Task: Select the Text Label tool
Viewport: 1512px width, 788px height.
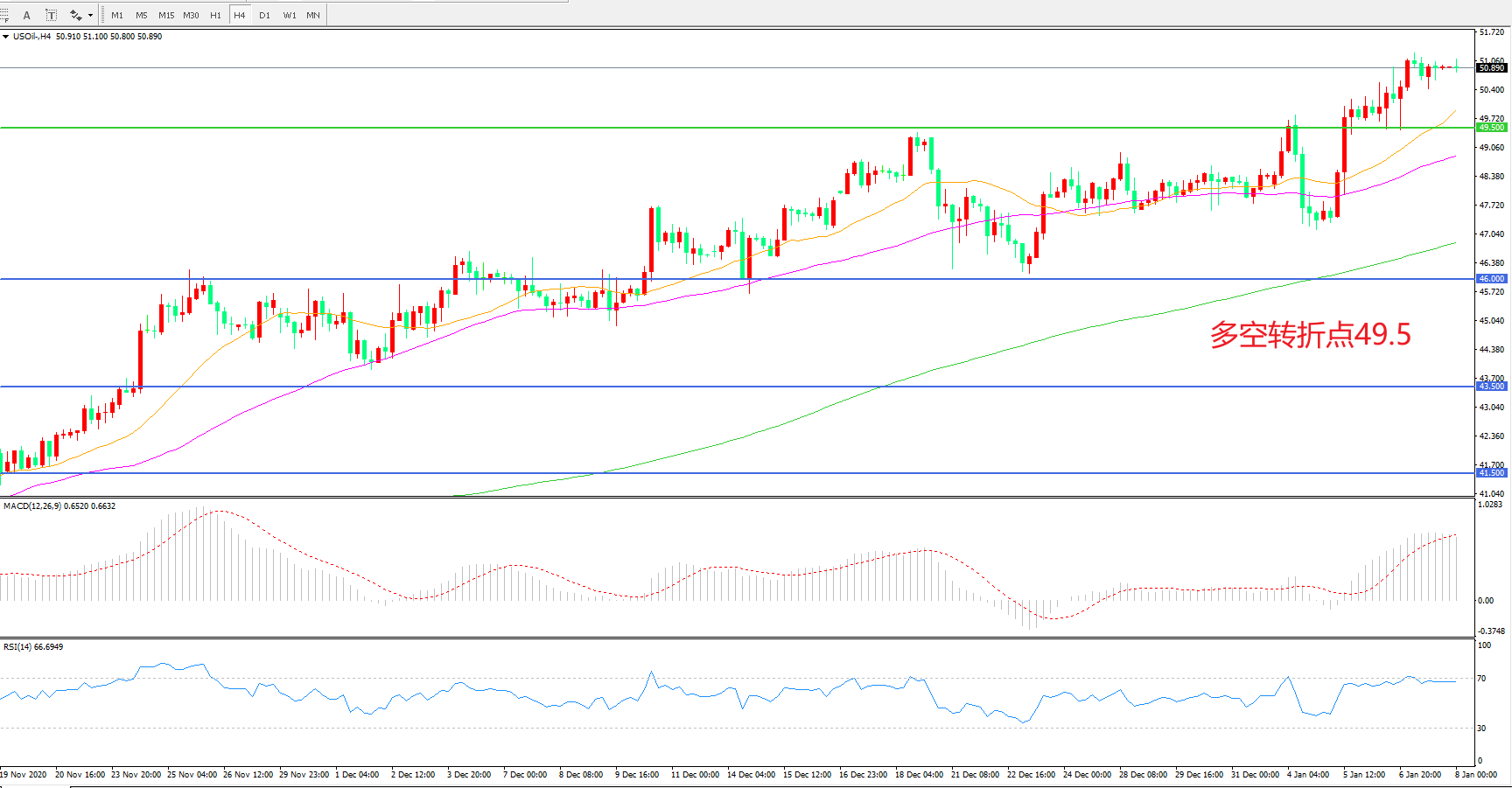Action: 52,15
